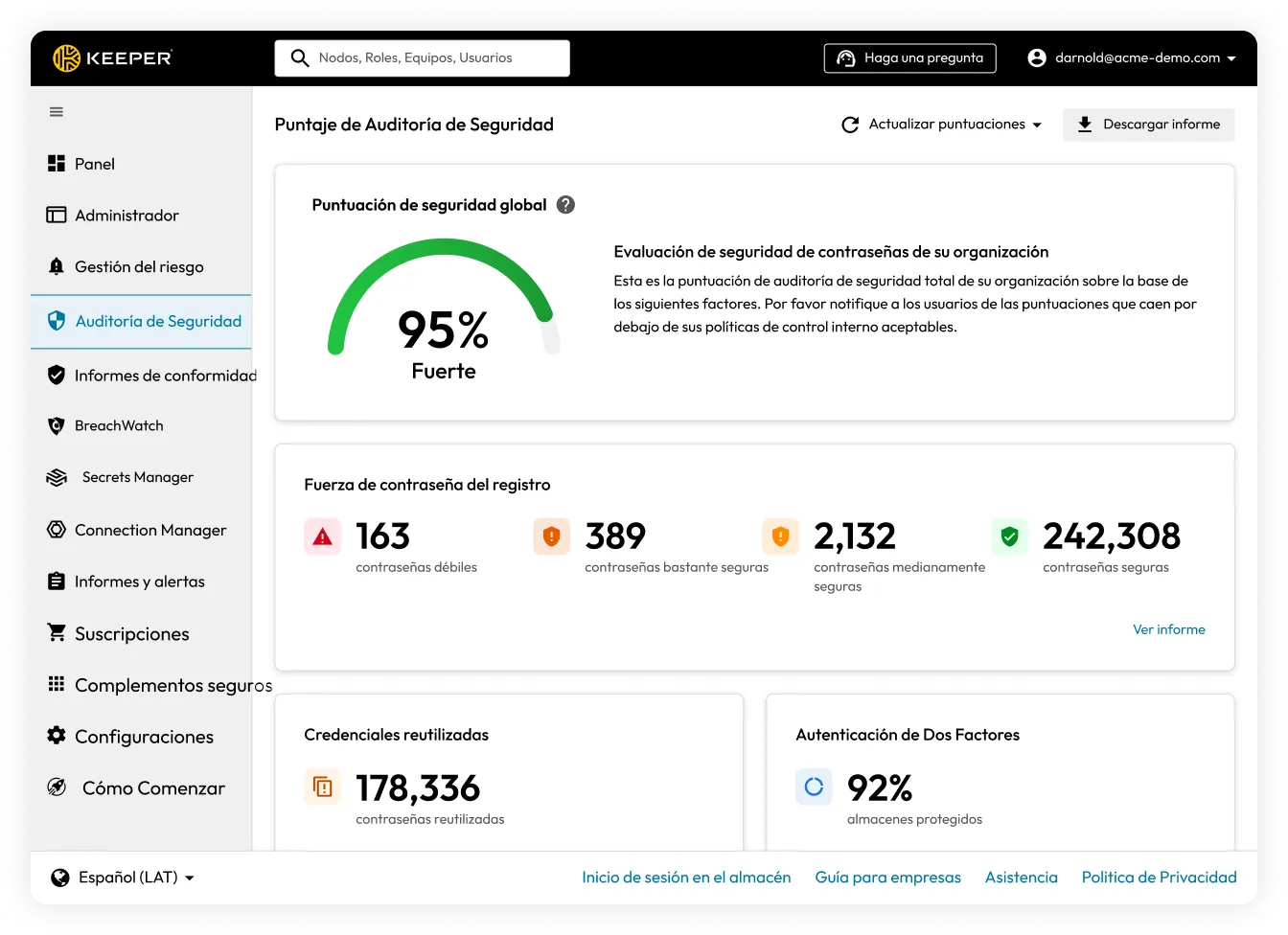
Task: Focus the Nodos, Roles, Equipos search field
Action: pos(423,58)
